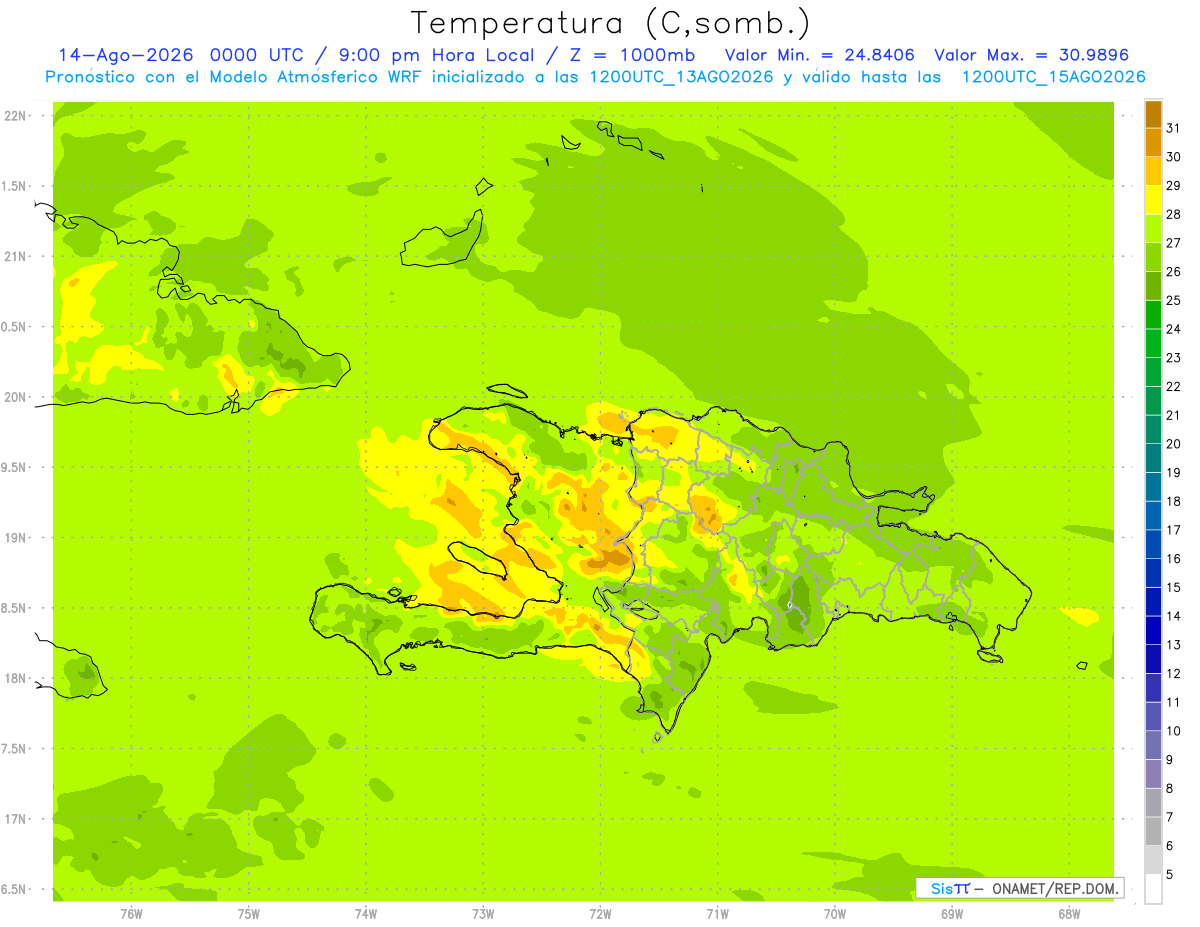Viewport: 1200px width, 927px height.
Task: Click the "21N" latitude axis label
Action: coord(14,256)
